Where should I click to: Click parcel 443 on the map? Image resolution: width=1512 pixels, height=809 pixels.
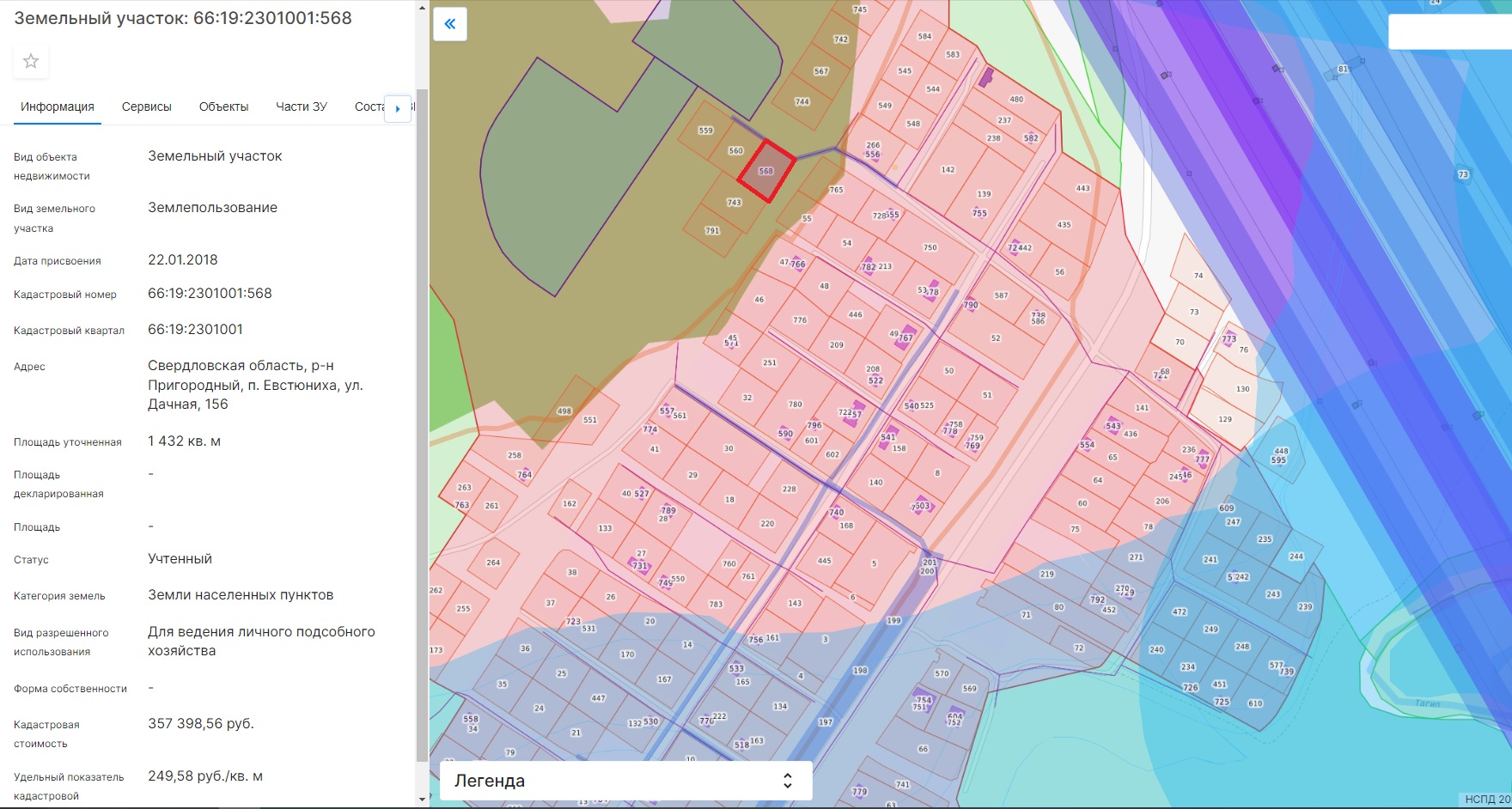pyautogui.click(x=1082, y=188)
